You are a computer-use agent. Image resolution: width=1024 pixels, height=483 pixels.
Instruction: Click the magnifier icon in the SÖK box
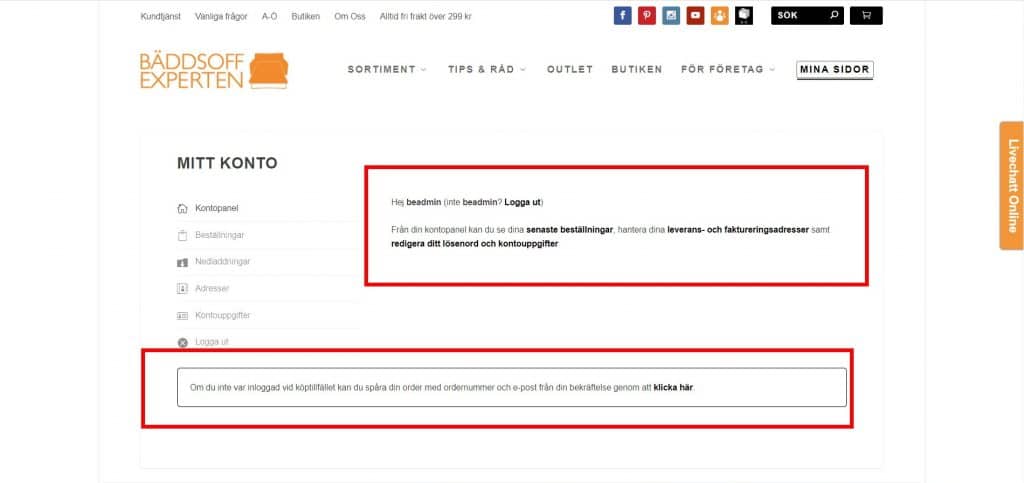pyautogui.click(x=834, y=16)
